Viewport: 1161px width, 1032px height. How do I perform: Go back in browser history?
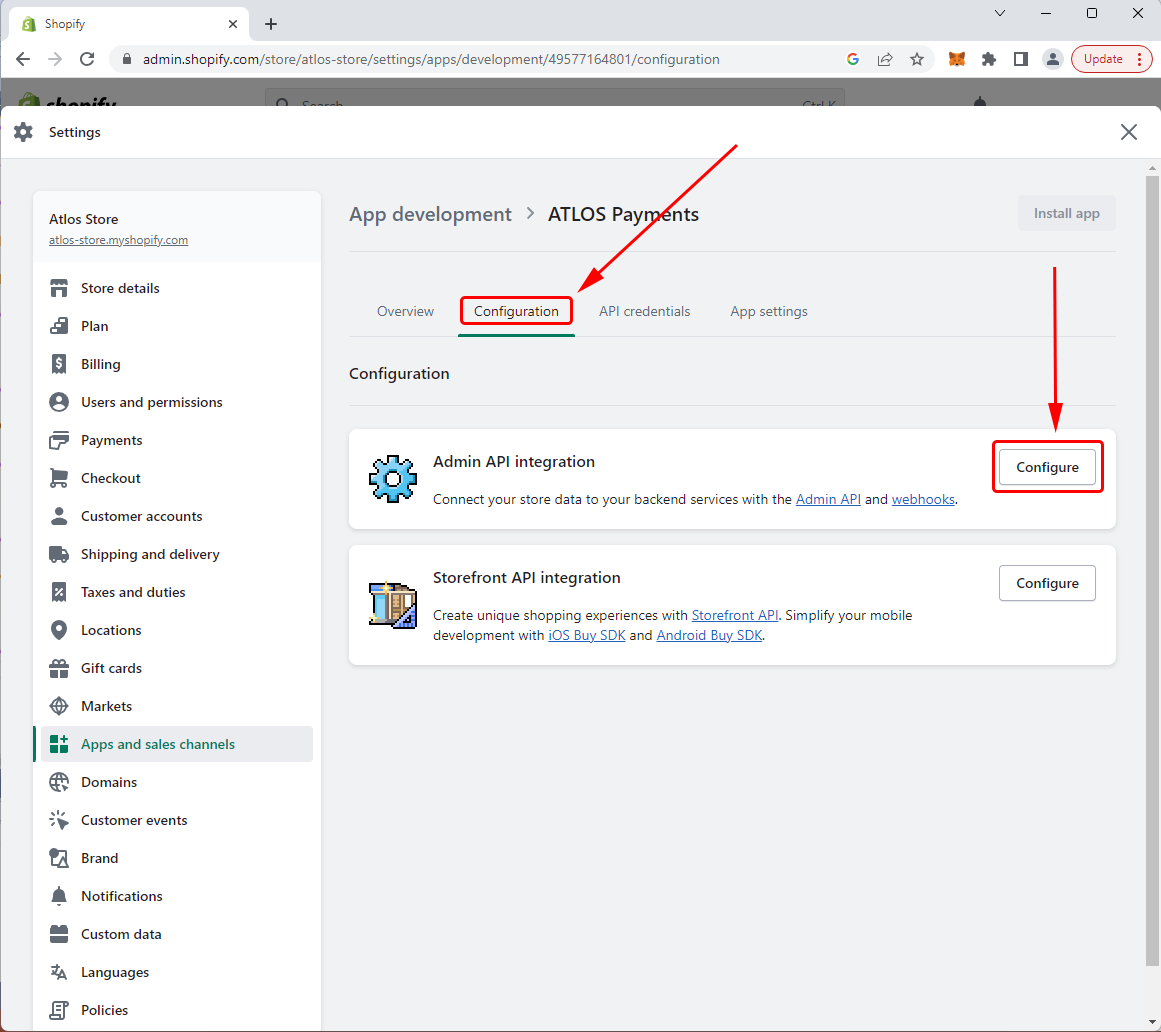tap(23, 59)
